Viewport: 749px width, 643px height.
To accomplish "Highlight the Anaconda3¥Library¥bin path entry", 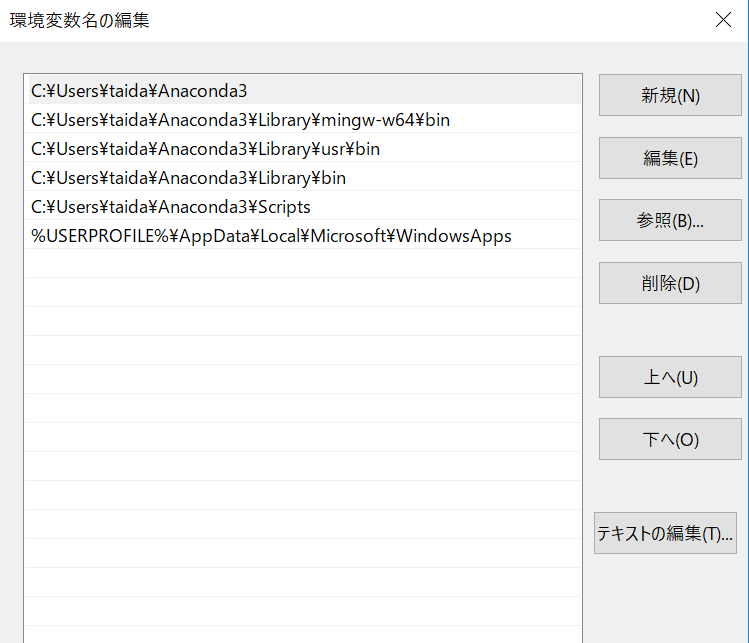I will click(188, 178).
